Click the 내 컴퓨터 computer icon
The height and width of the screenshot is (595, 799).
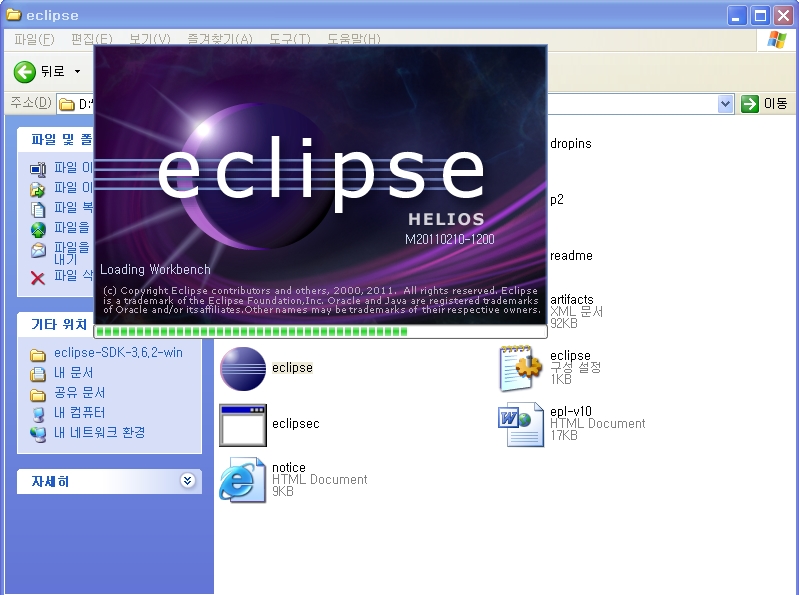point(38,414)
